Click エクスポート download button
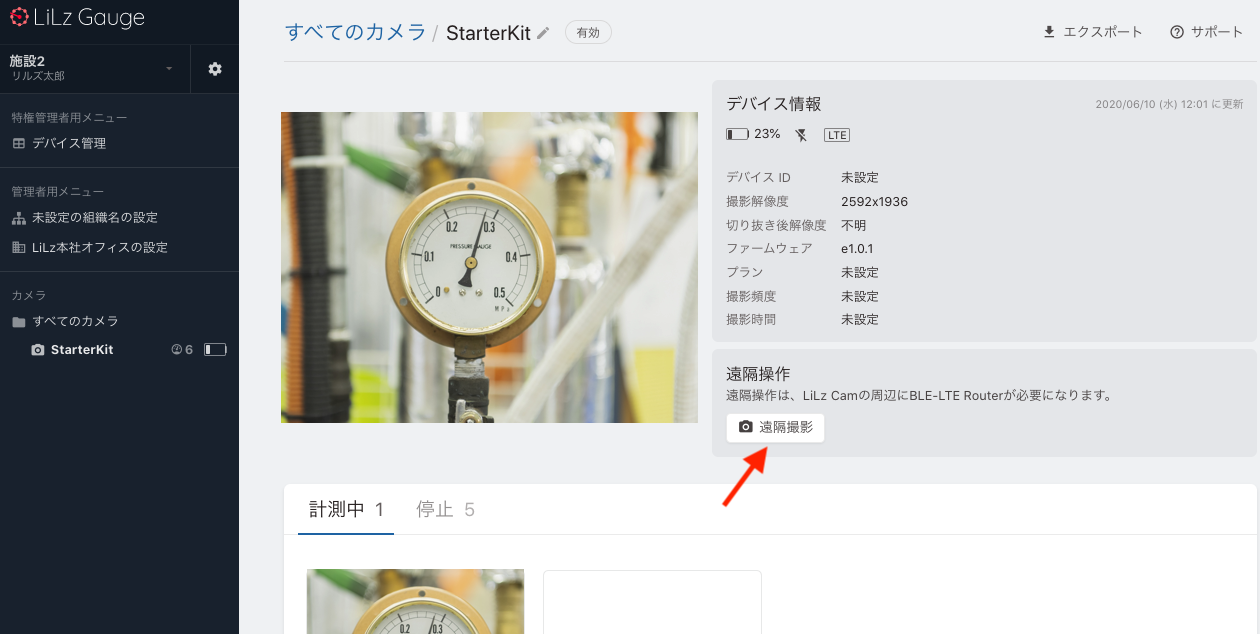The width and height of the screenshot is (1260, 634). pyautogui.click(x=1092, y=32)
